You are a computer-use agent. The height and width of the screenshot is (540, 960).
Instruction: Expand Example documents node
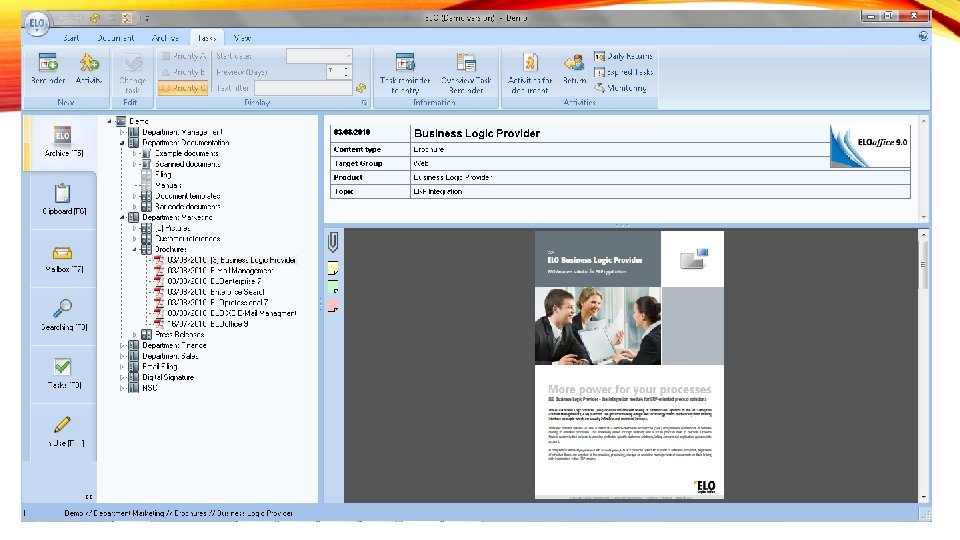[135, 154]
